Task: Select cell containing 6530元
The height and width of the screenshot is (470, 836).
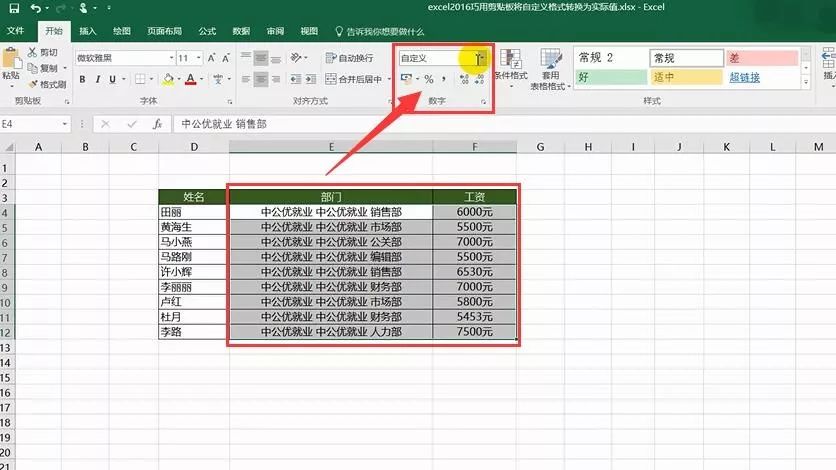Action: click(x=475, y=272)
